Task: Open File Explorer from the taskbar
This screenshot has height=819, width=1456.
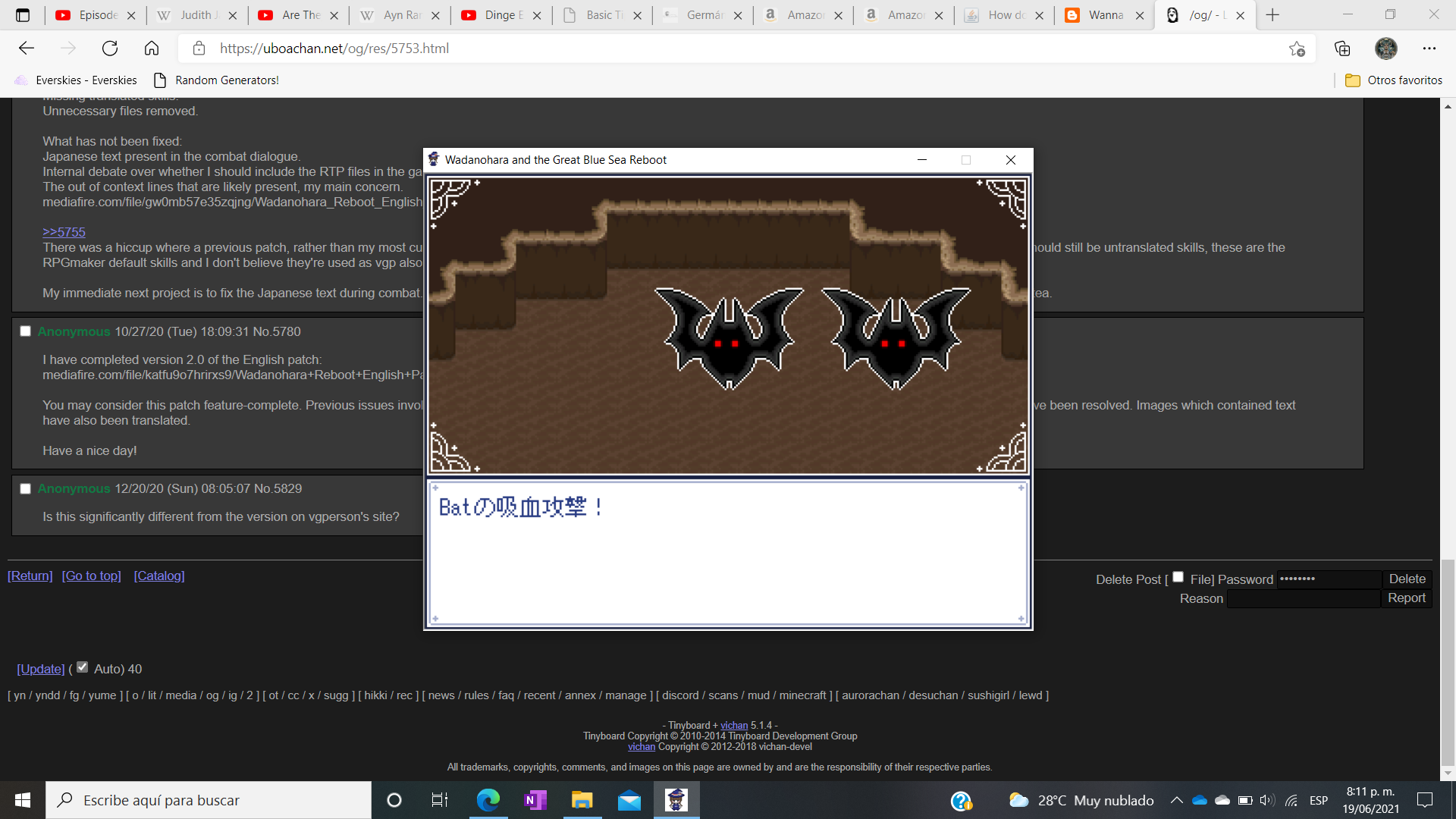Action: pos(582,800)
